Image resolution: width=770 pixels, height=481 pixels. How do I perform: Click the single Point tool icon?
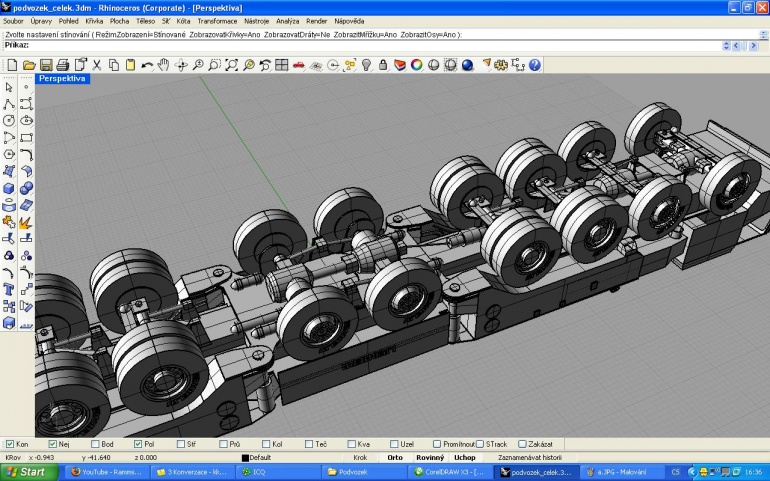click(27, 87)
